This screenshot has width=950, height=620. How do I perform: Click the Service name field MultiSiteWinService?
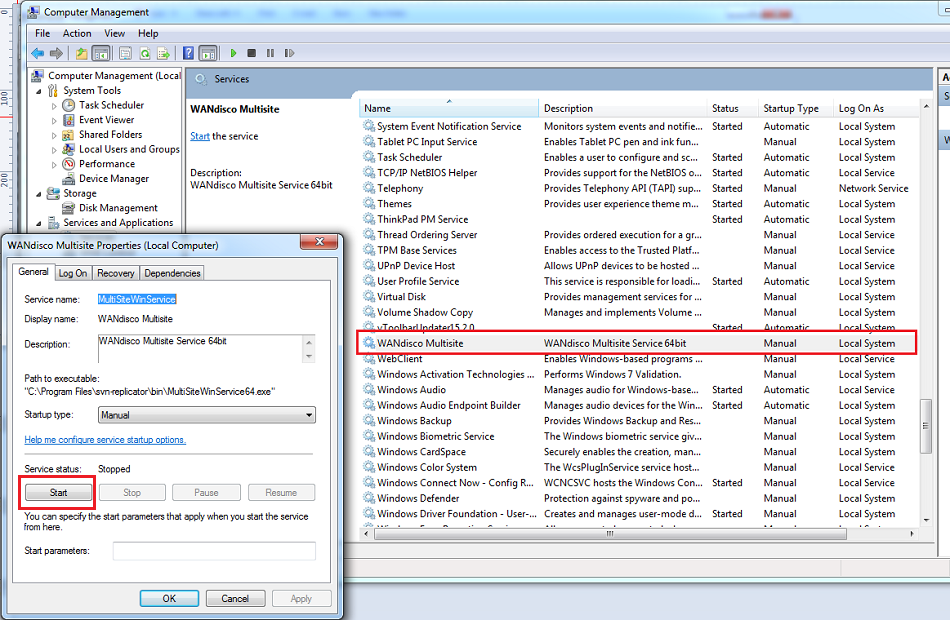137,299
